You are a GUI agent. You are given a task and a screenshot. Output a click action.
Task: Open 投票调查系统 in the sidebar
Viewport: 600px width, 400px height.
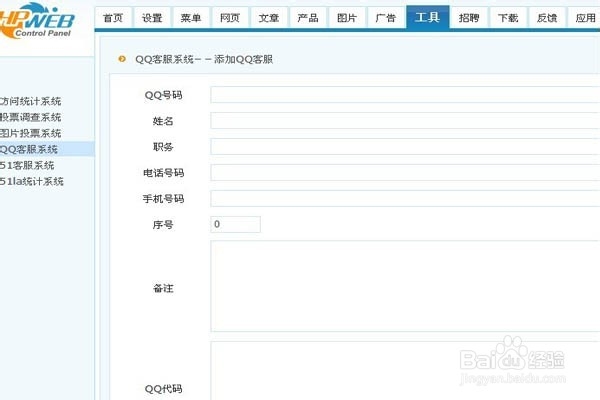pyautogui.click(x=31, y=118)
